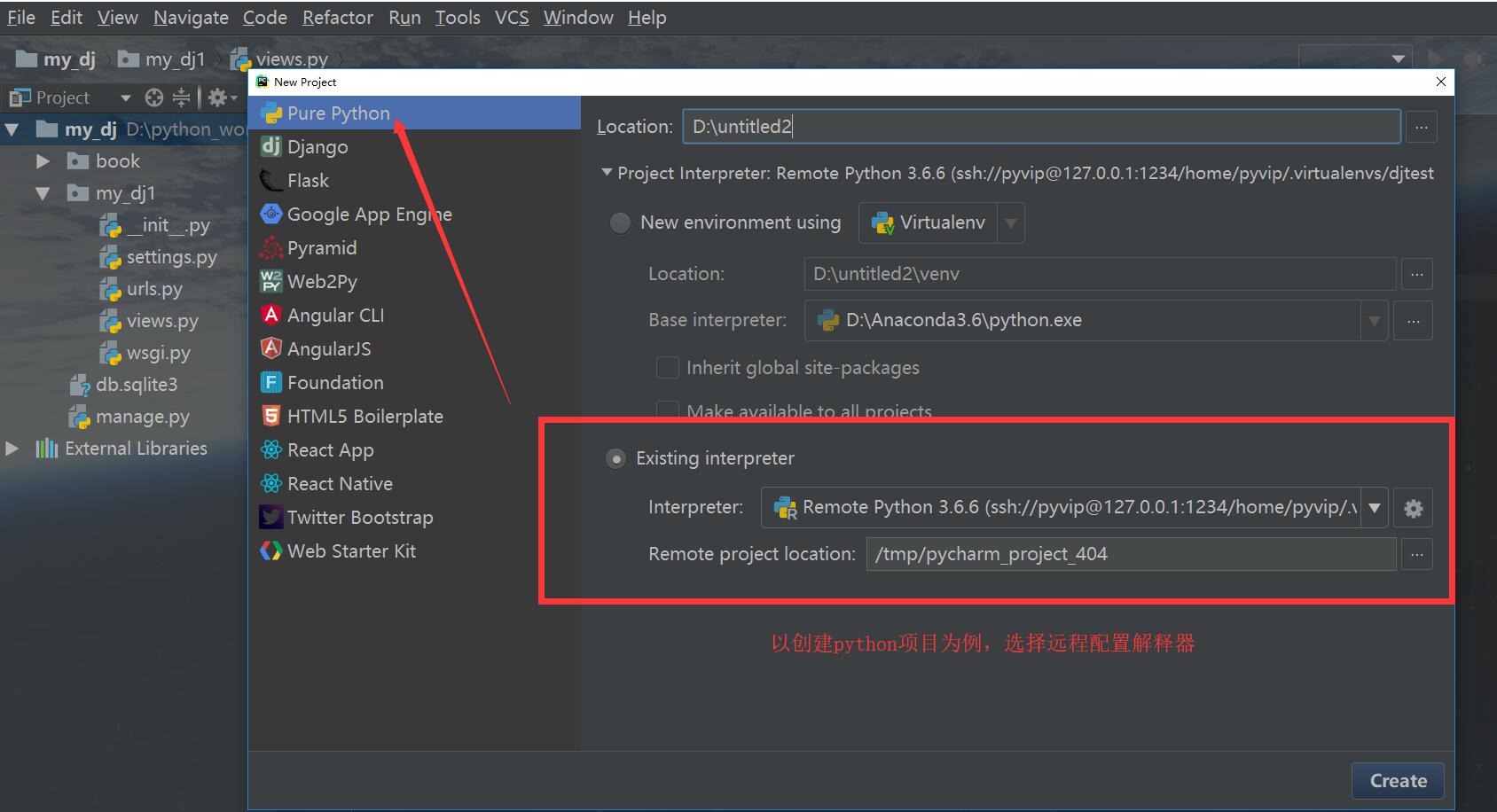The height and width of the screenshot is (812, 1497).
Task: Open the Base interpreter dropdown arrow
Action: [1375, 321]
